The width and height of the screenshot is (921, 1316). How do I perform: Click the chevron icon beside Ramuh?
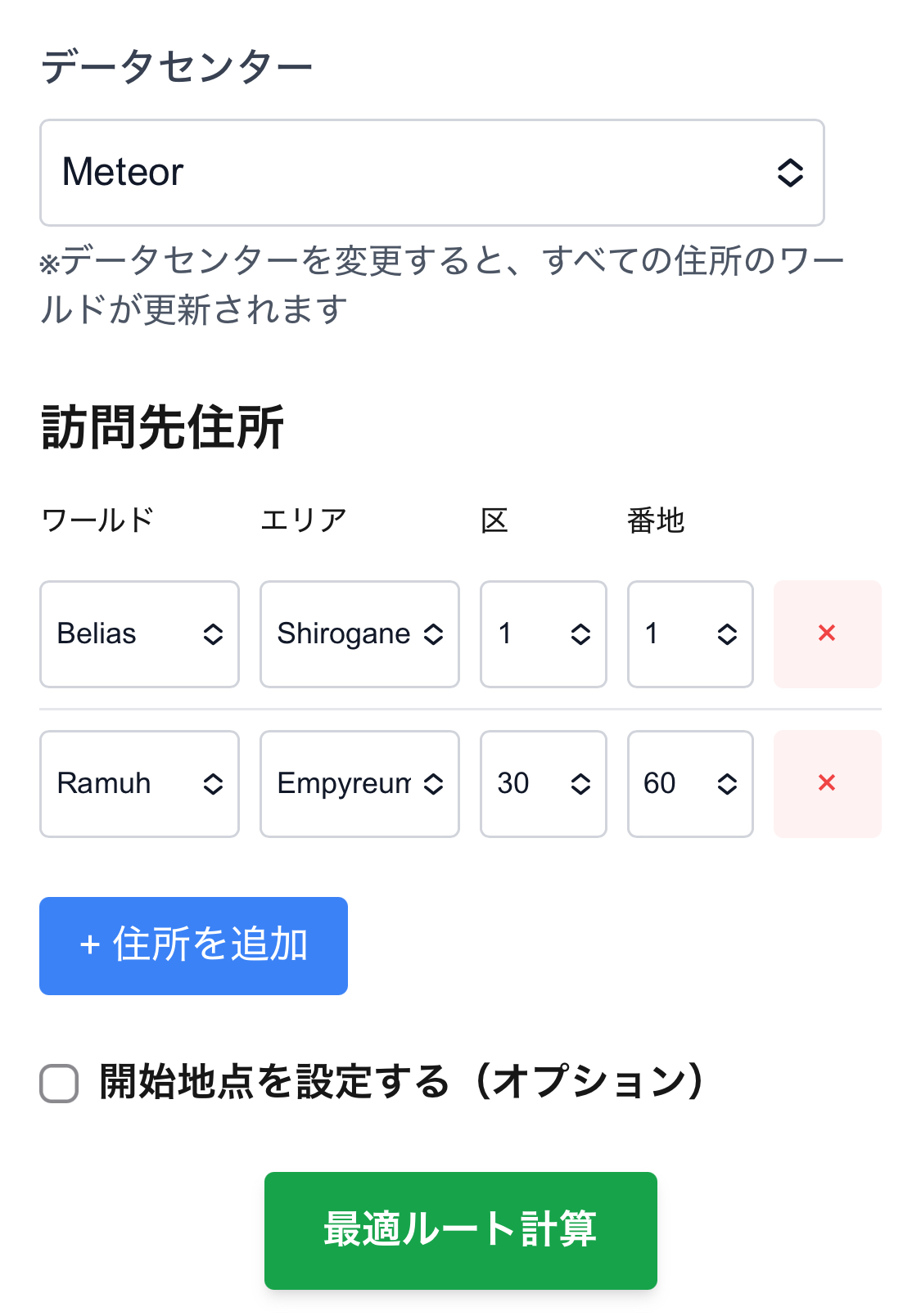coord(213,784)
